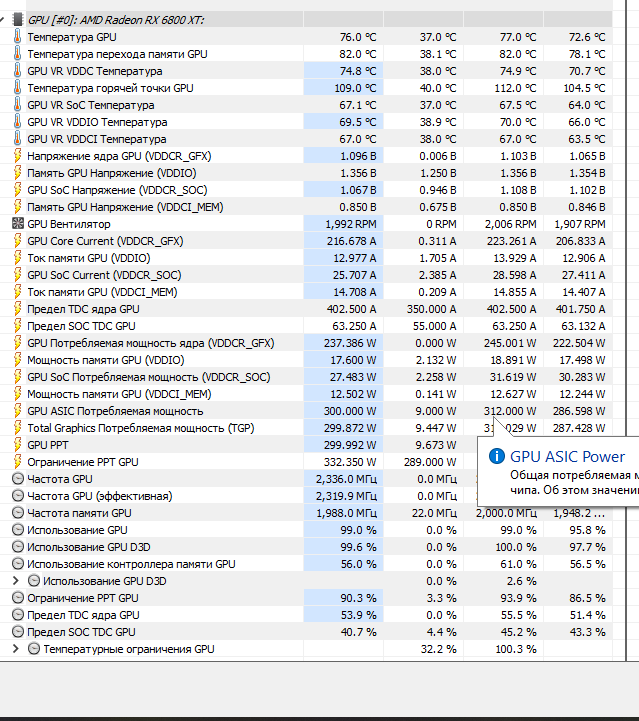
Task: Expand the collapsed Использование GPU D3D subgroup
Action: point(16,581)
